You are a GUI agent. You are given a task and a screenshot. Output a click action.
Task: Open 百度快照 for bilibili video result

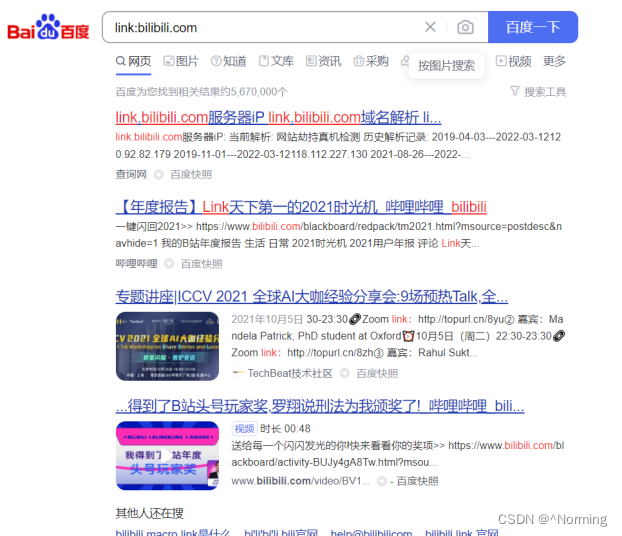(417, 481)
